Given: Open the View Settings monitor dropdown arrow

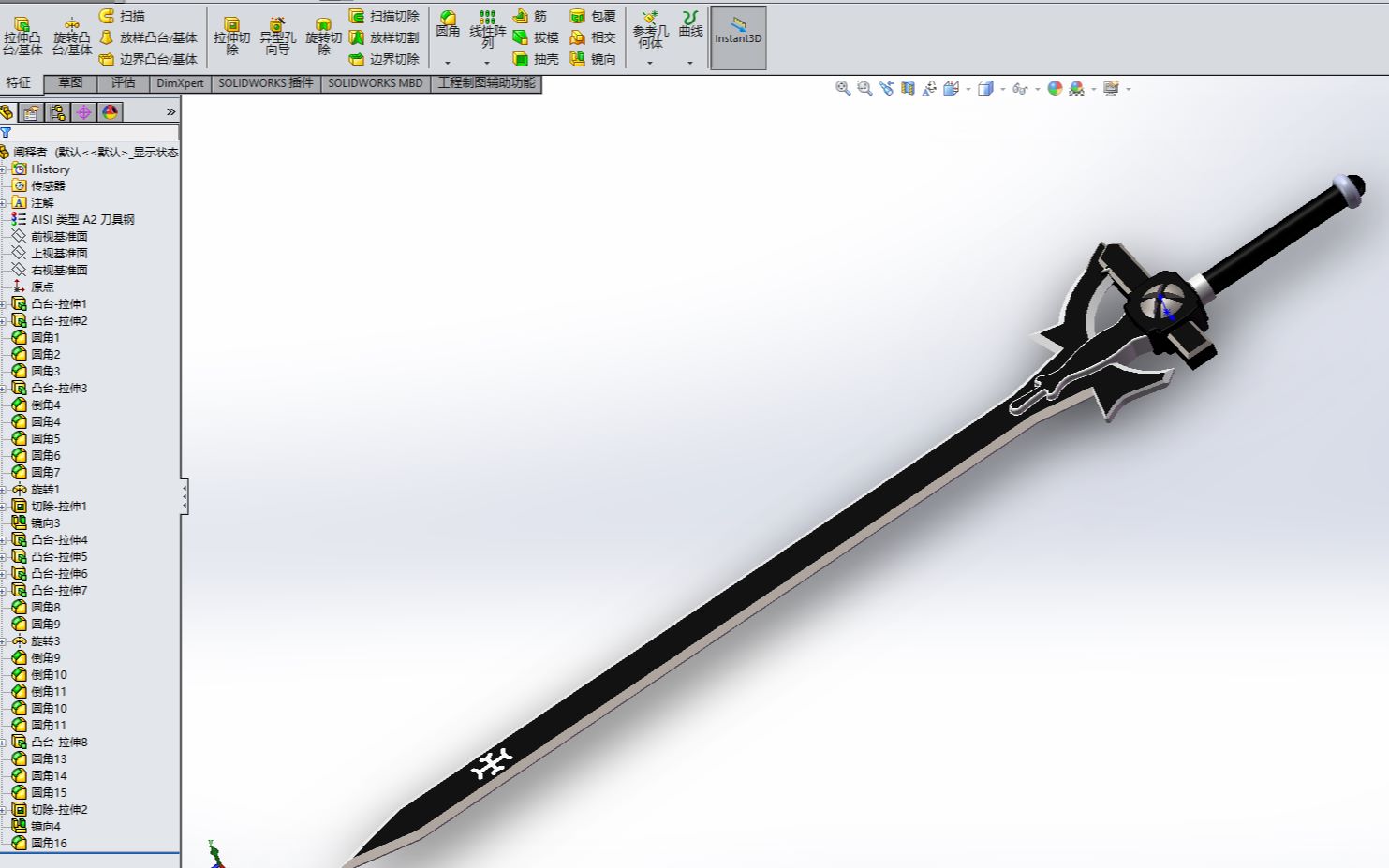Looking at the screenshot, I should 1129,89.
